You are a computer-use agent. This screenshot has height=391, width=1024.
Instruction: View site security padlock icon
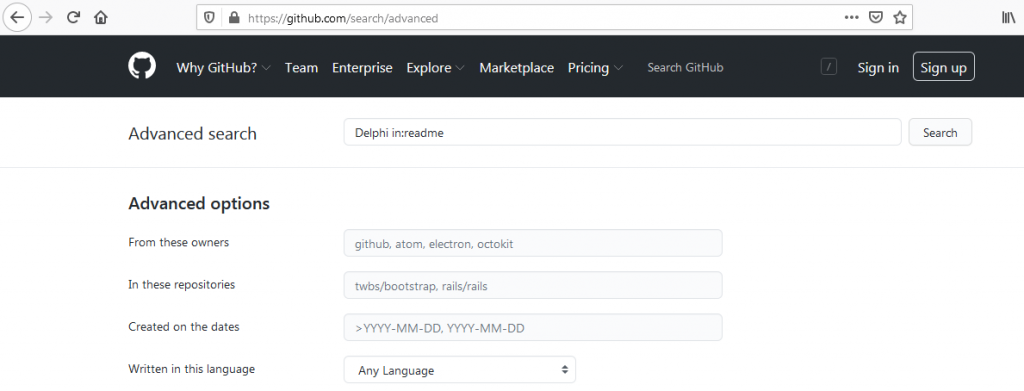(234, 18)
